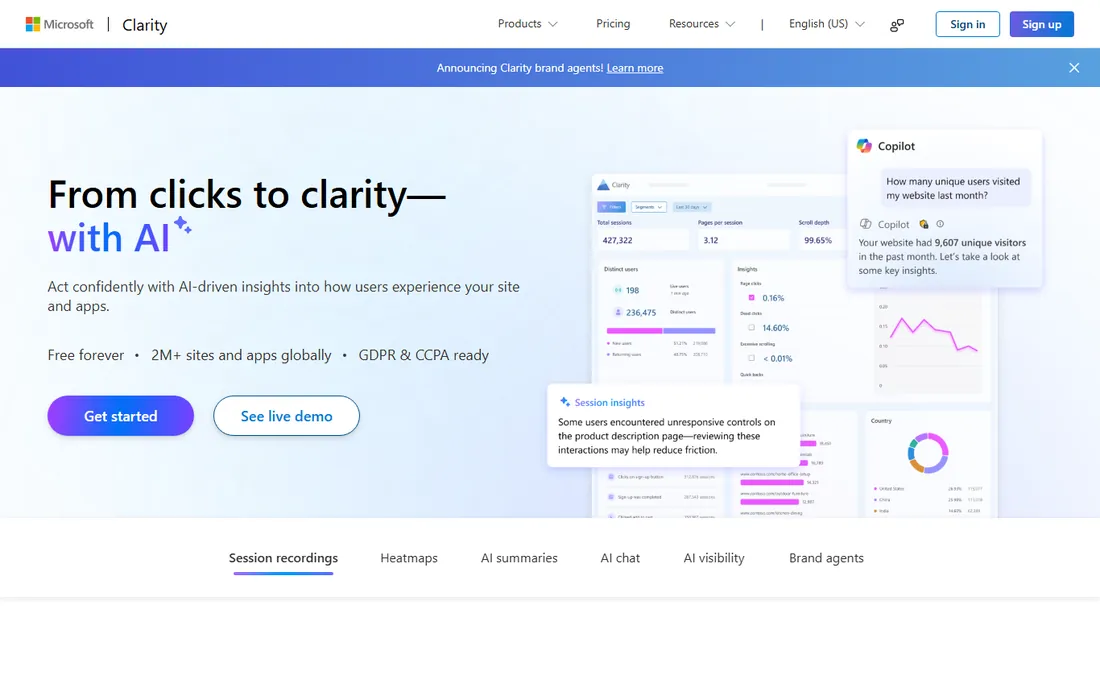Open the Segments dropdown in dashboard preview

649,207
